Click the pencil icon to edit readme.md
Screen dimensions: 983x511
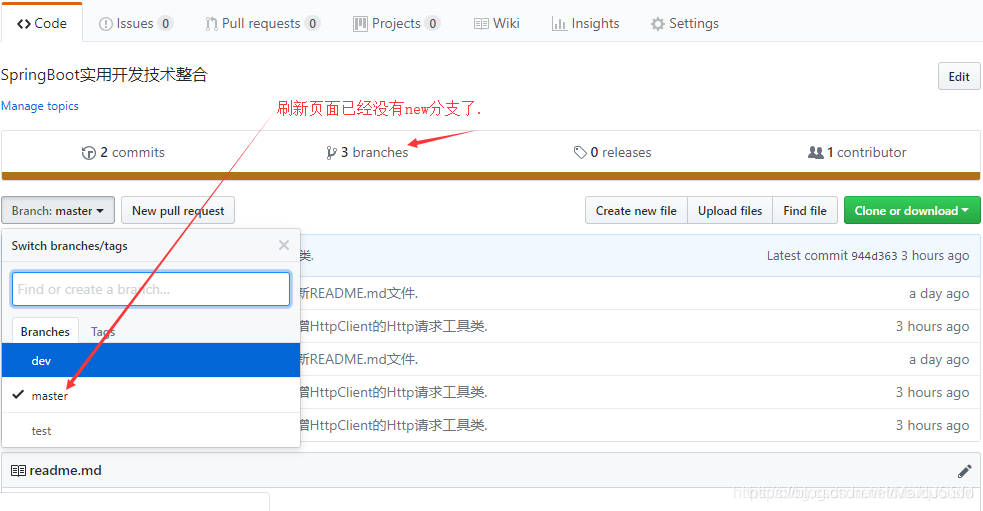click(x=964, y=471)
